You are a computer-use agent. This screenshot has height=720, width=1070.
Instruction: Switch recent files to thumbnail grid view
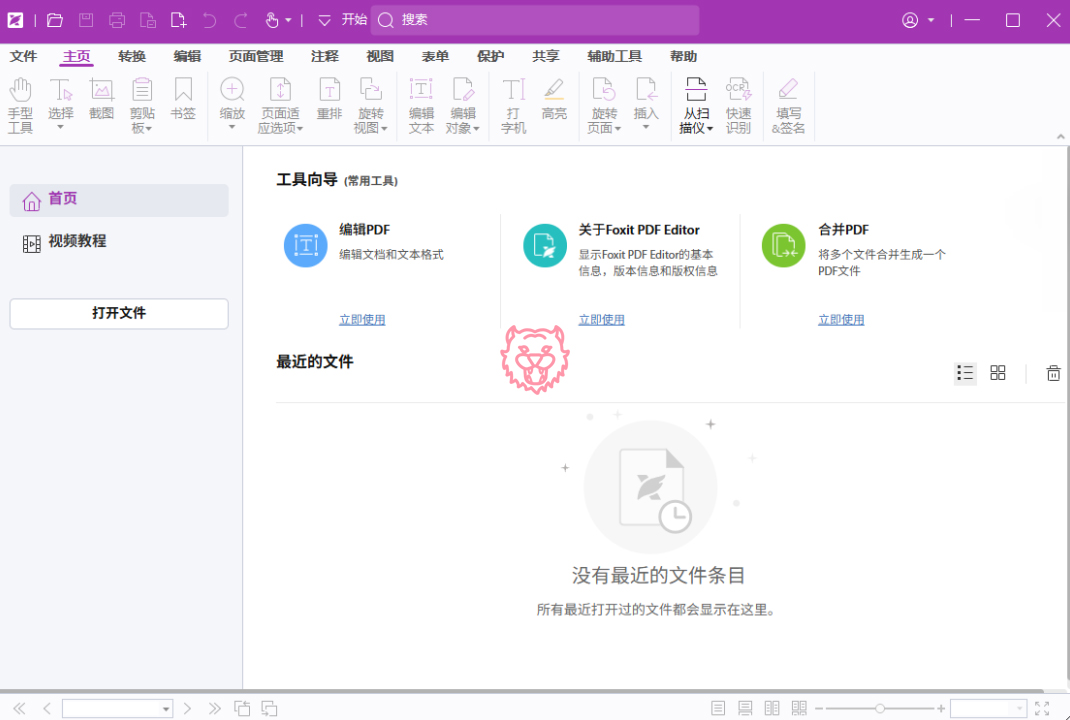[x=998, y=373]
